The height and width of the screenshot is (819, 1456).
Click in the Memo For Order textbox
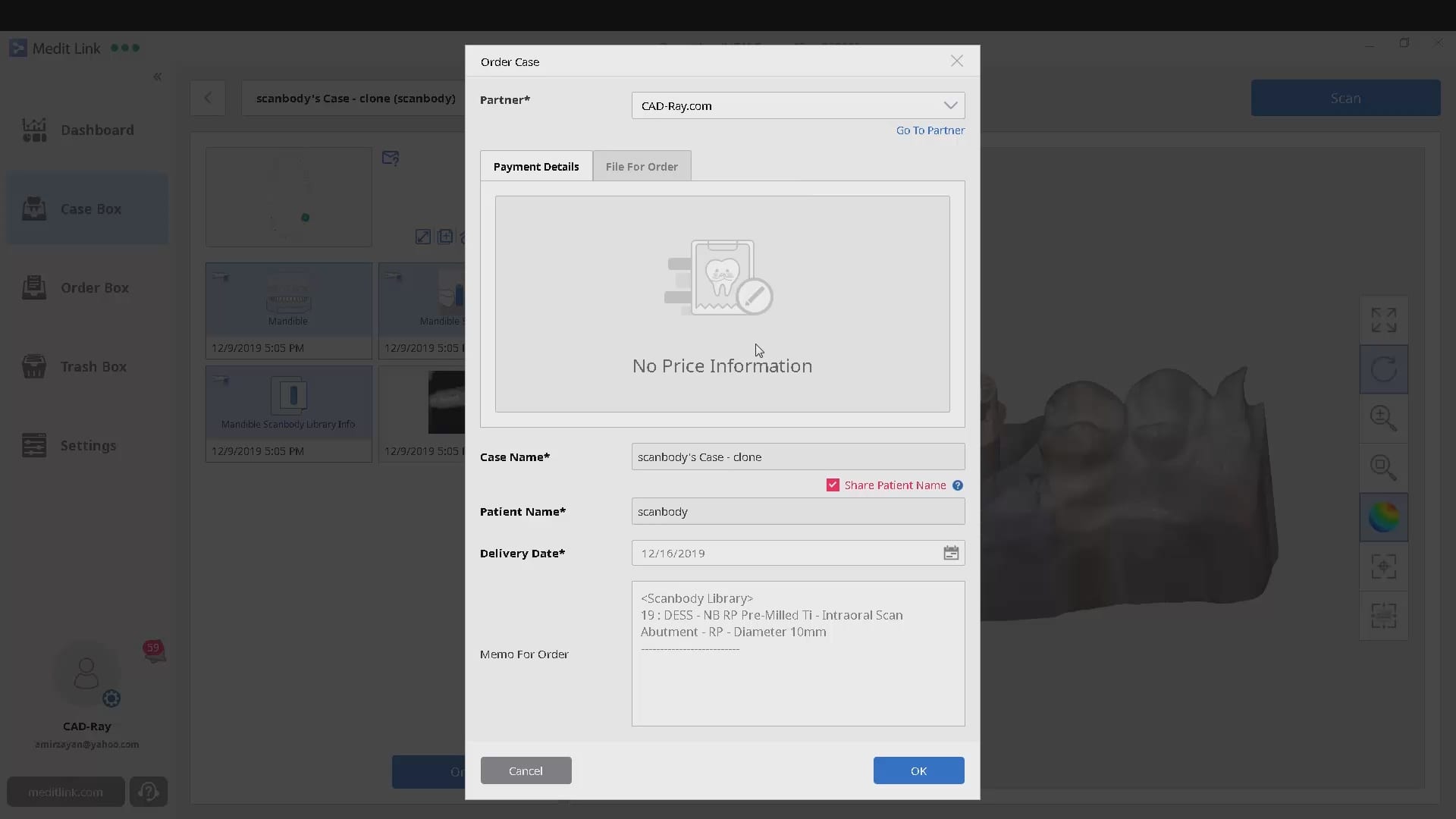coord(798,654)
